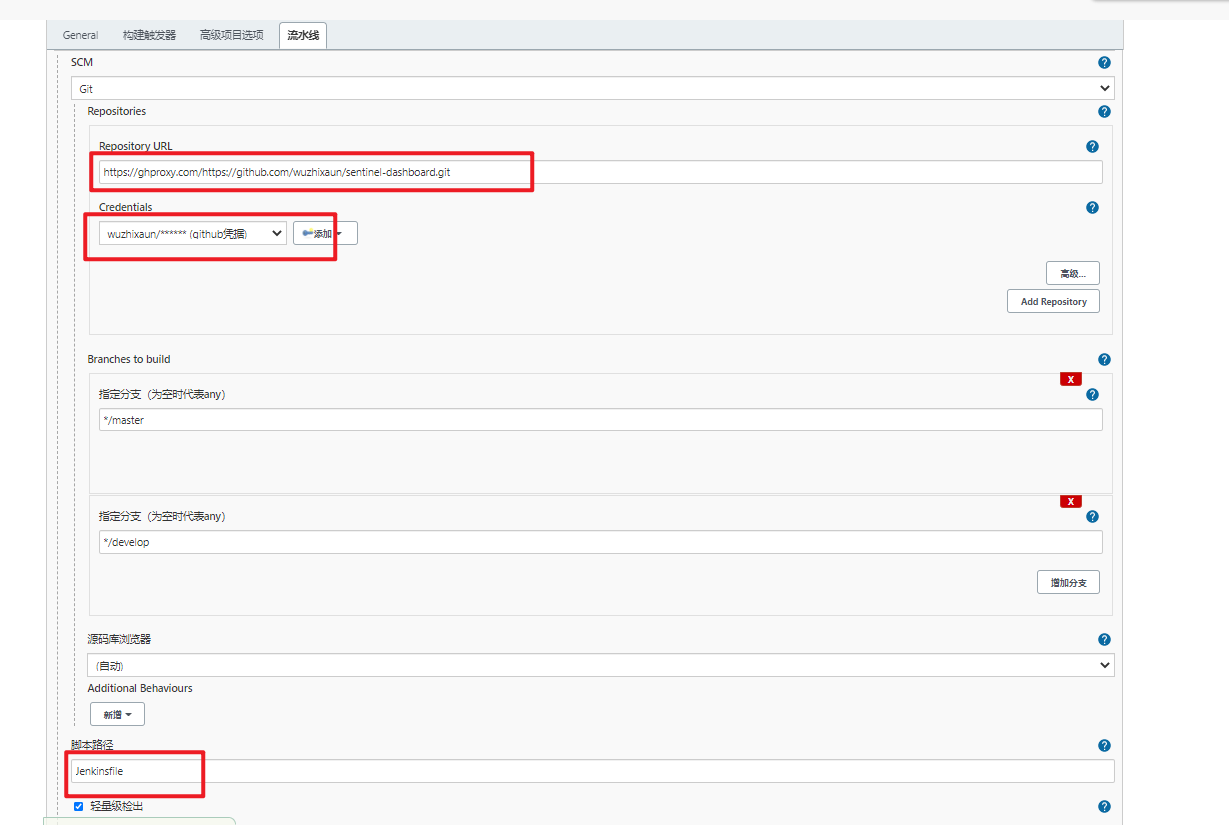Click the Branches to build help icon
Screen dimensions: 1229x825
point(1104,359)
